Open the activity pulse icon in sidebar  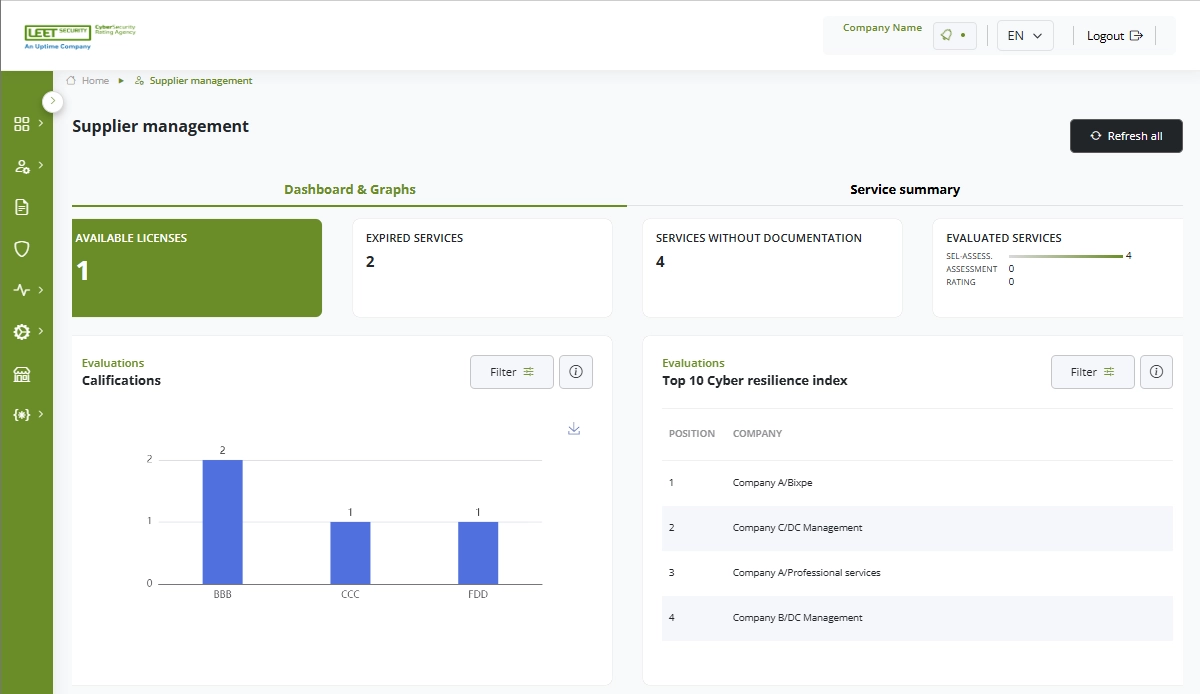point(21,290)
